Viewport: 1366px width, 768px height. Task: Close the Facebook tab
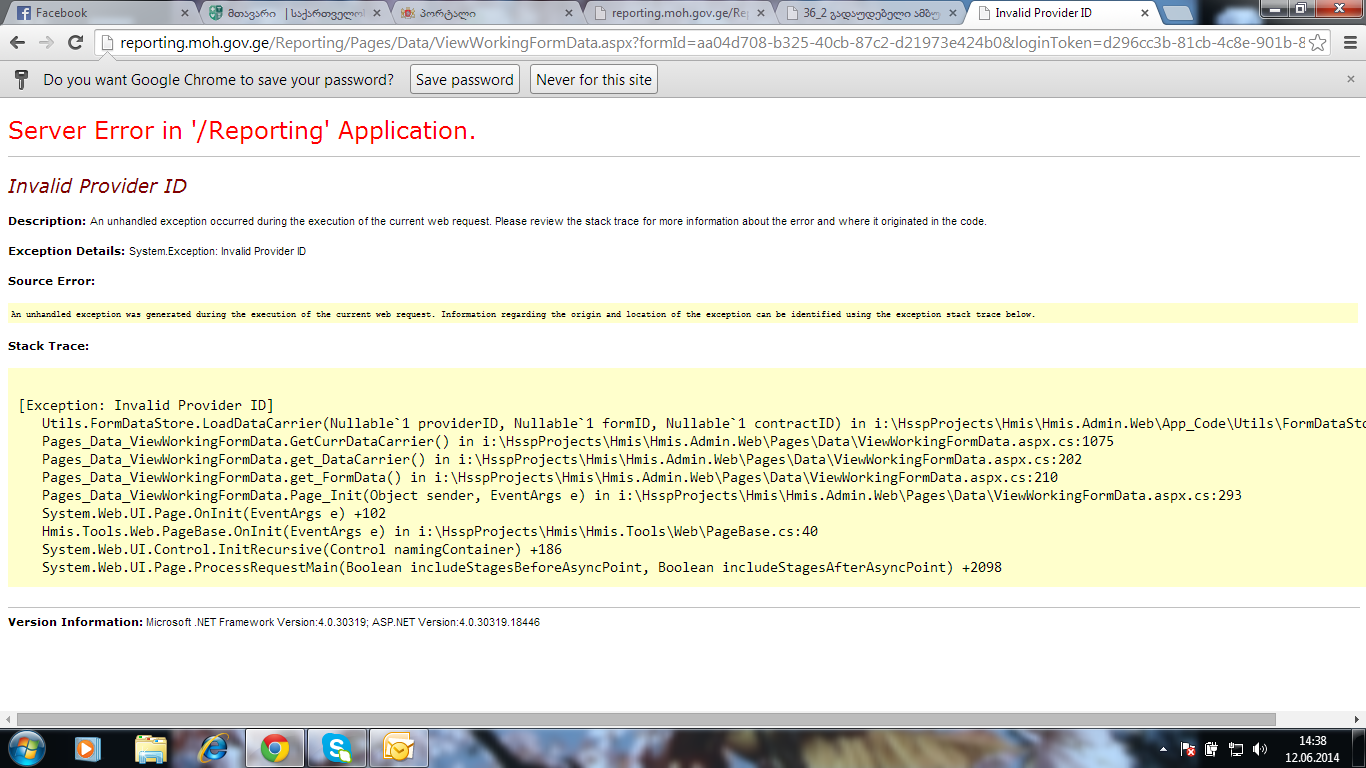(184, 13)
